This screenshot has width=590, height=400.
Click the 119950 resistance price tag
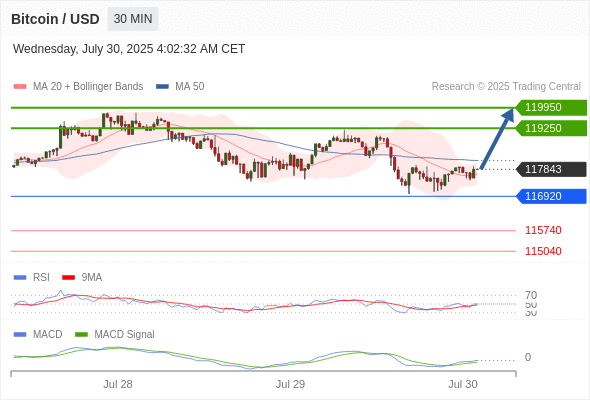[551, 108]
